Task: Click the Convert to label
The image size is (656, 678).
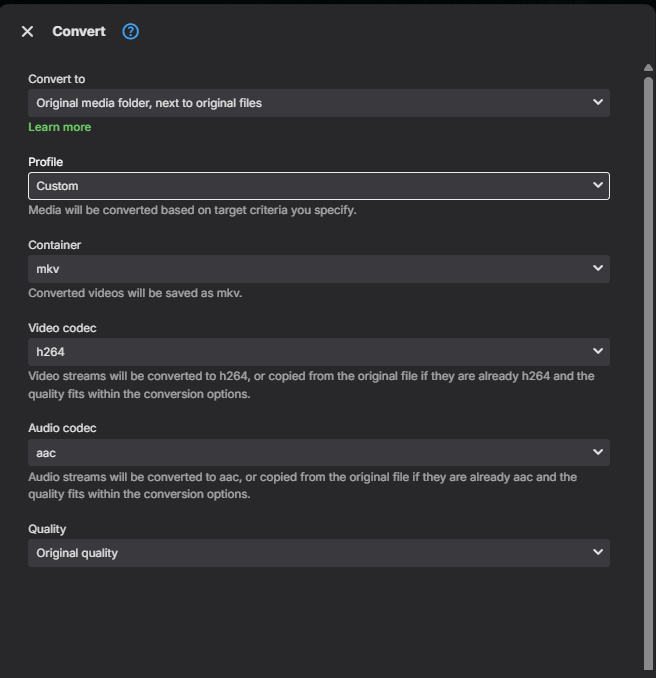Action: tap(57, 79)
